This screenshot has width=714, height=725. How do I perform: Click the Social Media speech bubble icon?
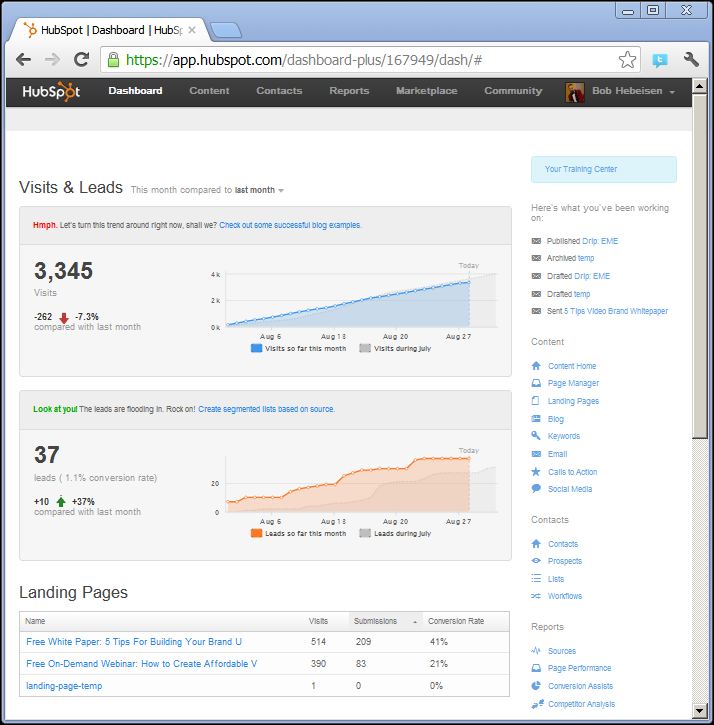[537, 489]
